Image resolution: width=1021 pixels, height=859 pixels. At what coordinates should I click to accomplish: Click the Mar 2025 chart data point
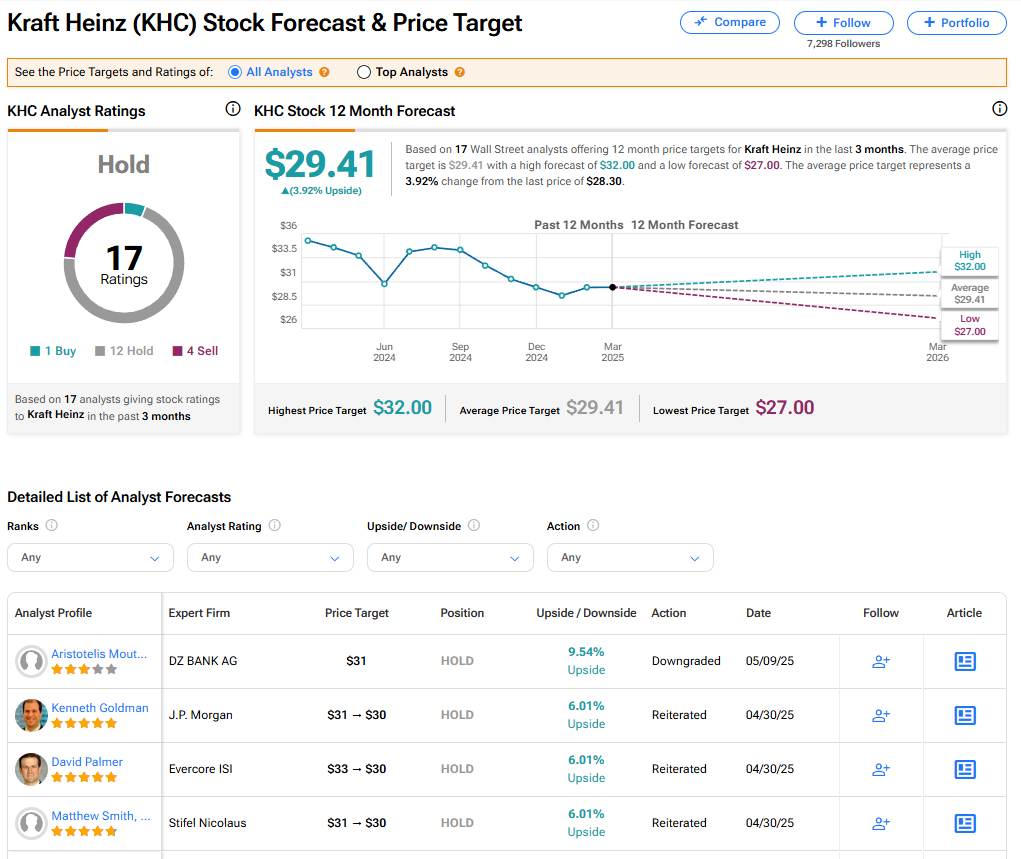coord(613,287)
